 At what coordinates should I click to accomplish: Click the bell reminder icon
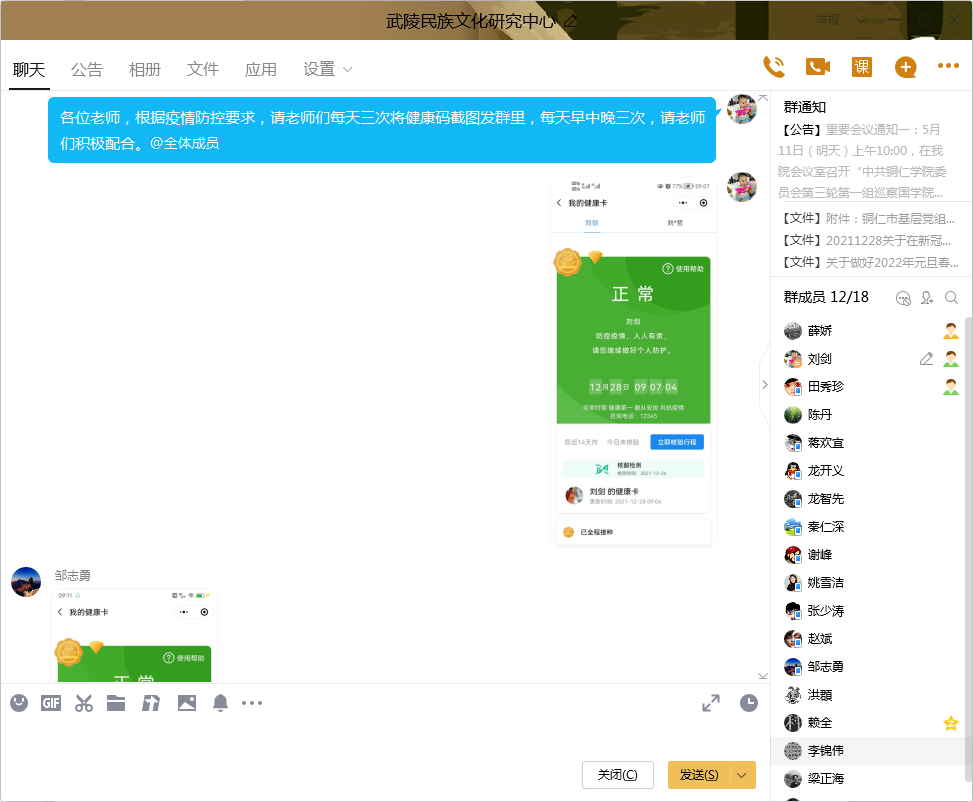pos(220,703)
